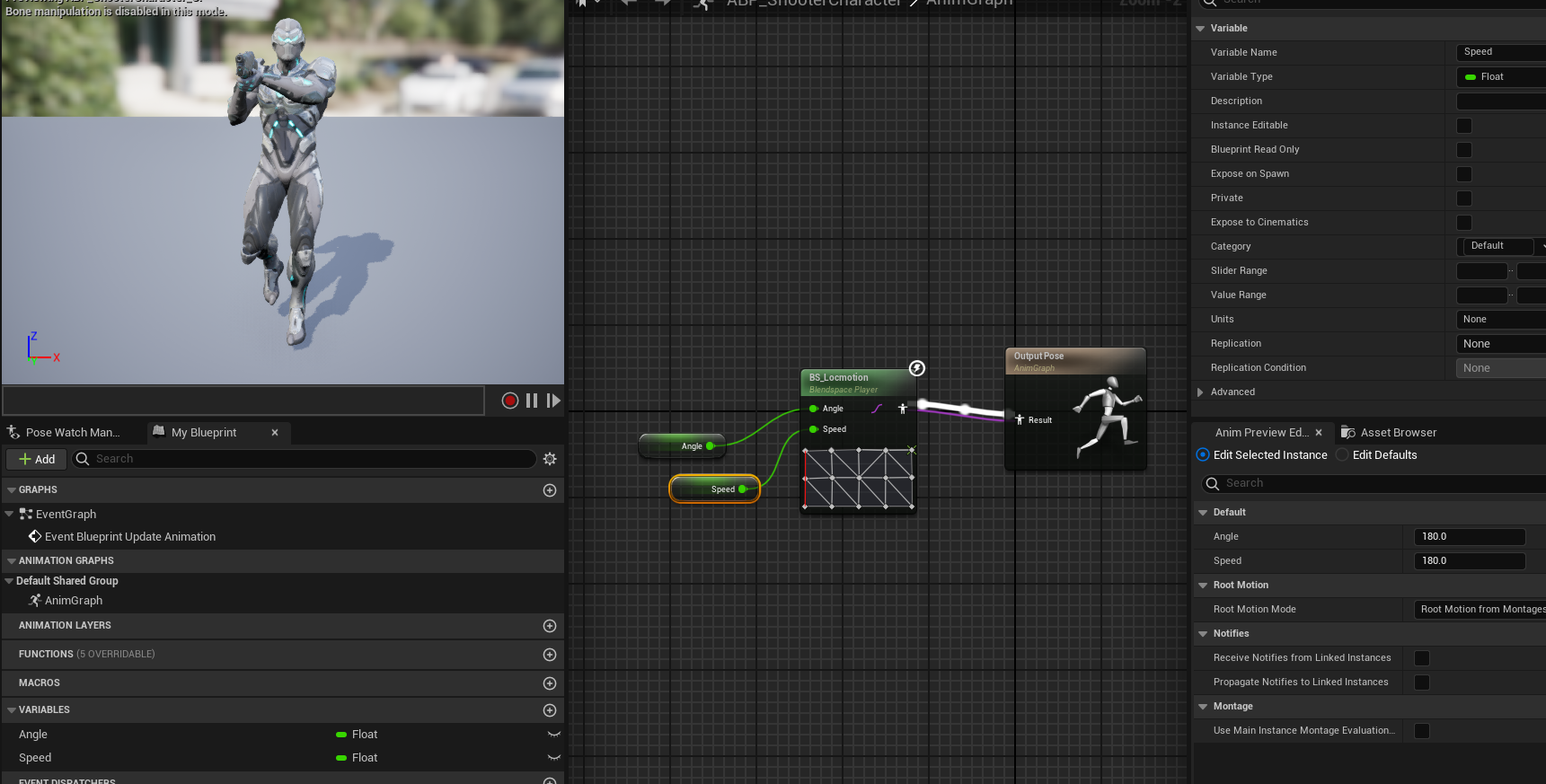Open the Root Motion Mode dropdown

1480,610
